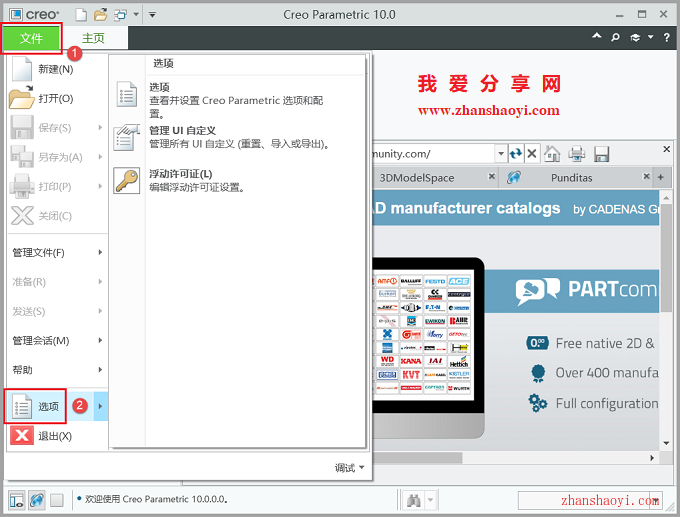Image resolution: width=680 pixels, height=517 pixels.
Task: Expand the dropdown next to binoculars icon
Action: 430,500
